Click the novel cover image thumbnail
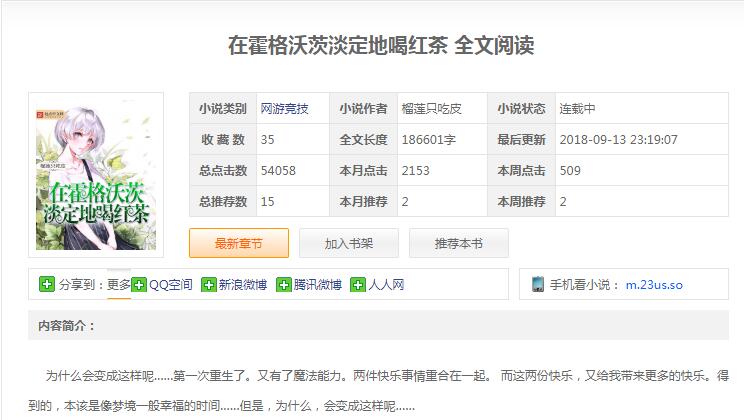The height and width of the screenshot is (420, 744). (x=95, y=172)
